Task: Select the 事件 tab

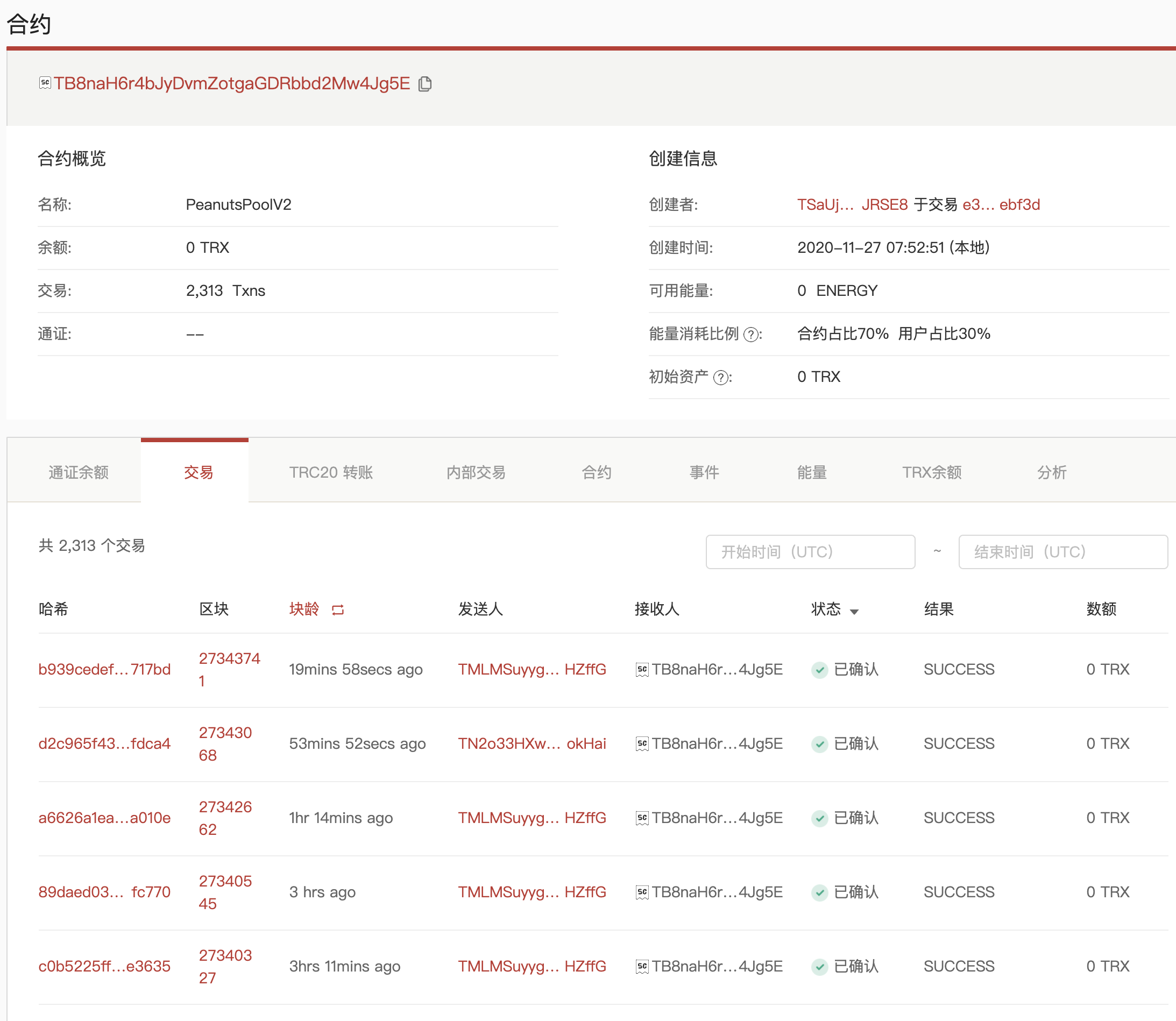Action: pyautogui.click(x=704, y=472)
